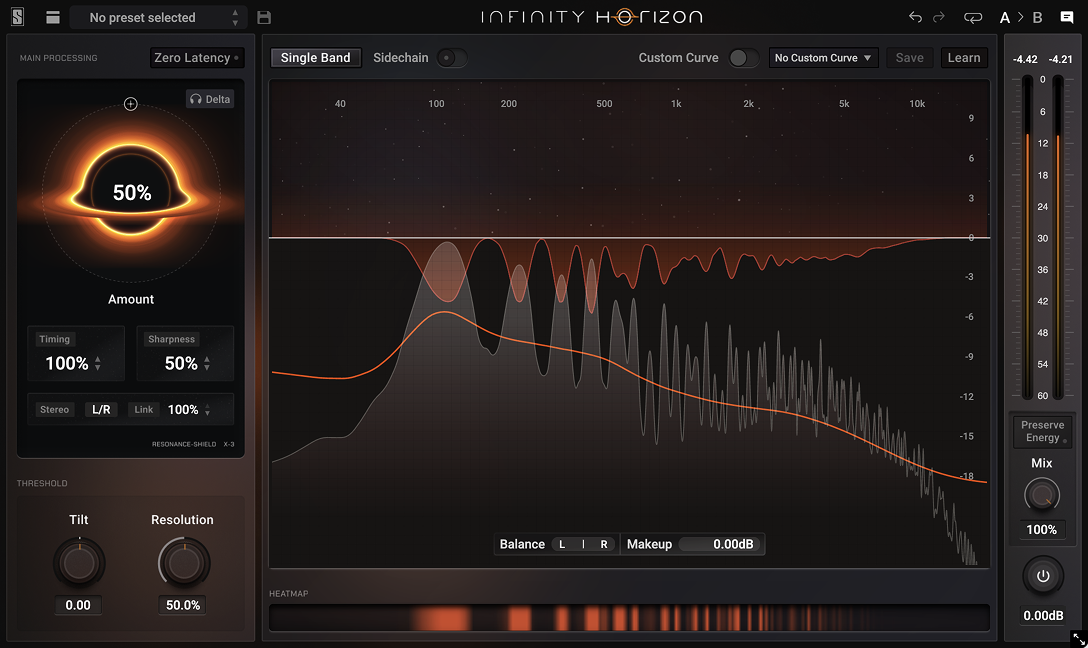Click the copy A to B loop icon
Screen dimensions: 1088x648
point(972,17)
